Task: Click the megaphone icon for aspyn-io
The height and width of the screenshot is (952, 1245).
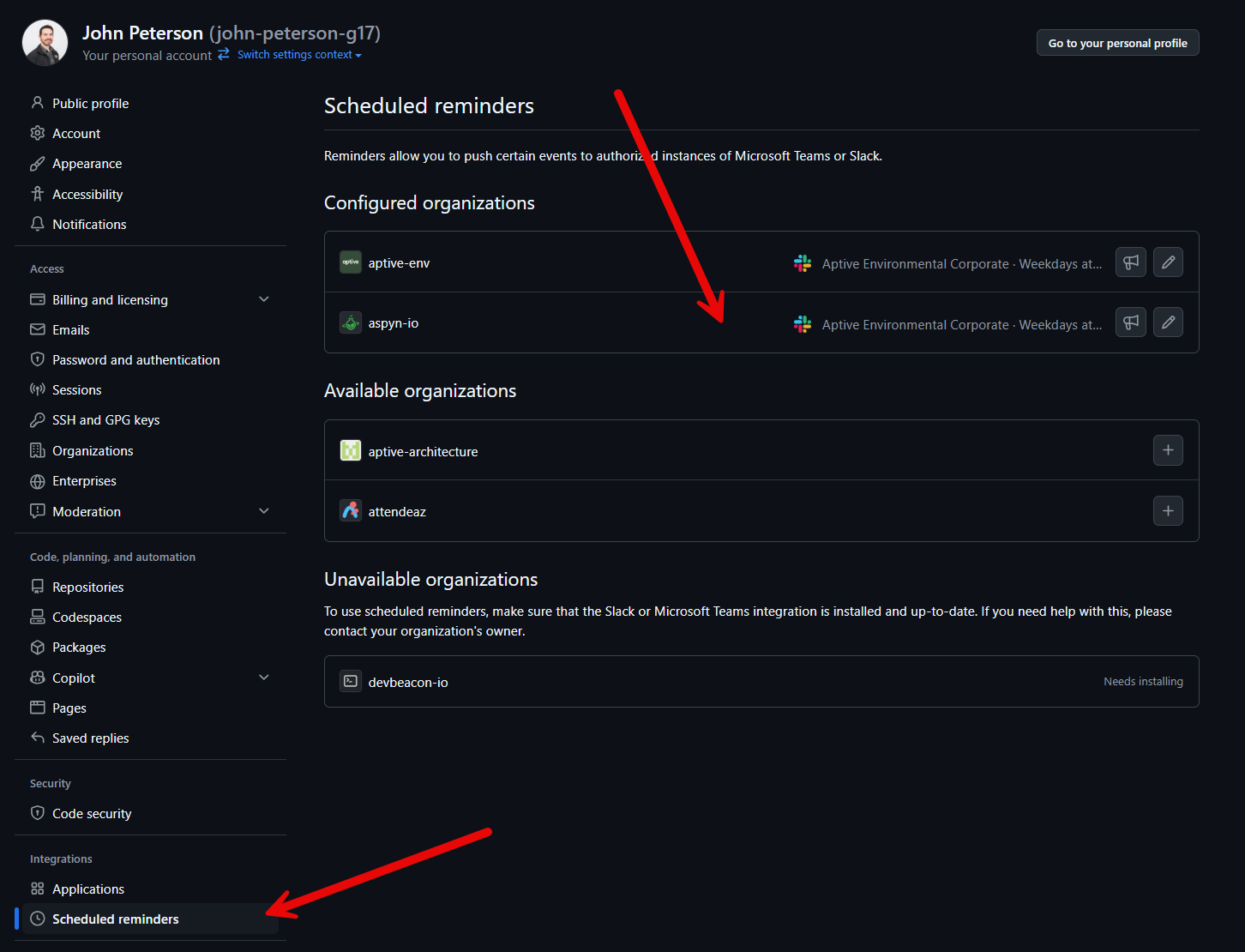Action: click(x=1131, y=322)
